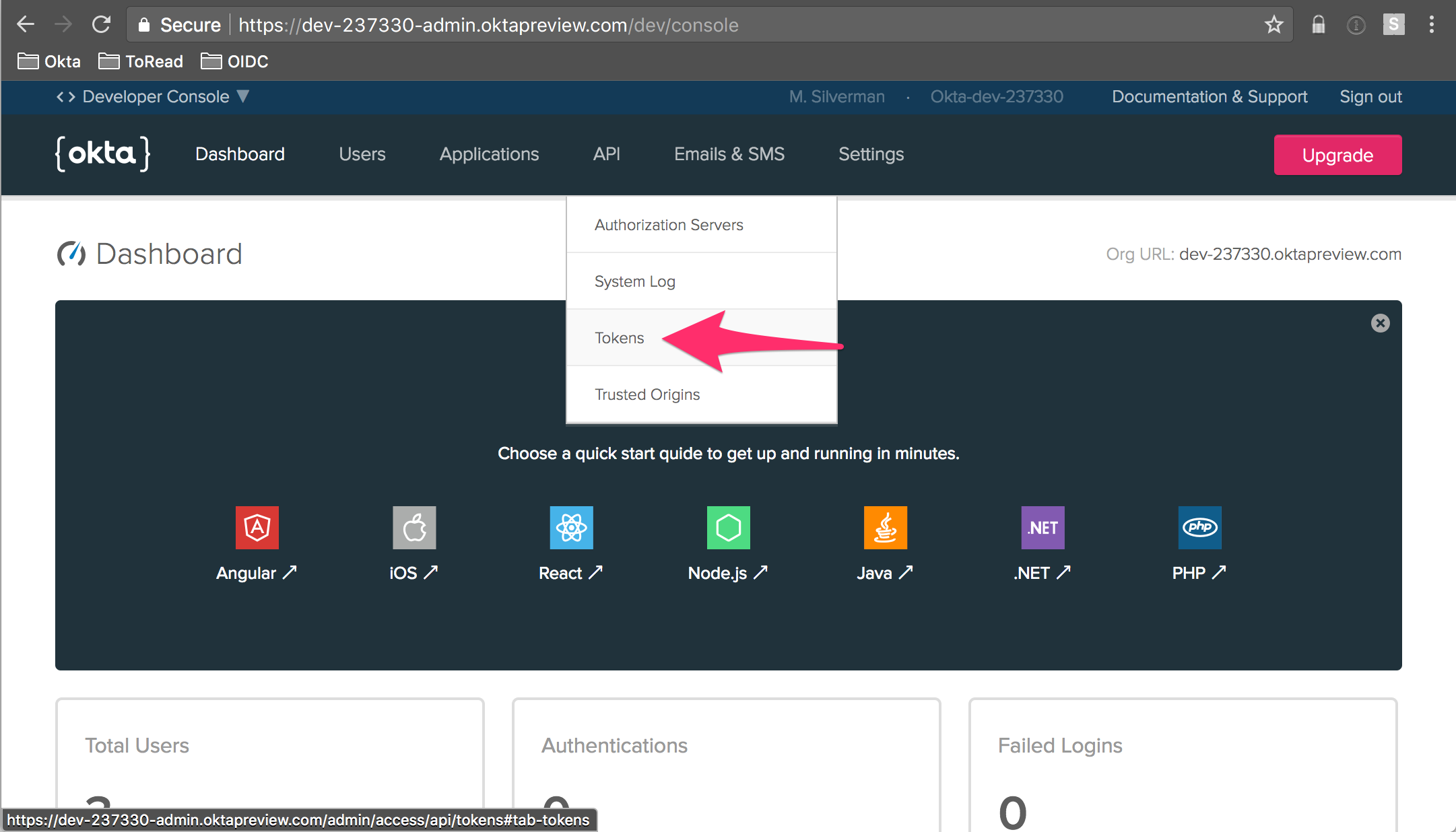The image size is (1456, 832).
Task: Open the Applications nav menu
Action: point(489,154)
